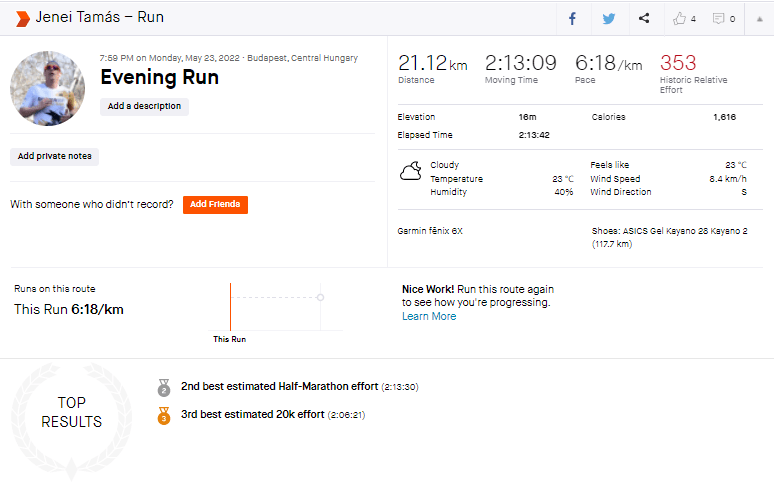
Task: Click the orange Strava chevron logo
Action: 22,18
